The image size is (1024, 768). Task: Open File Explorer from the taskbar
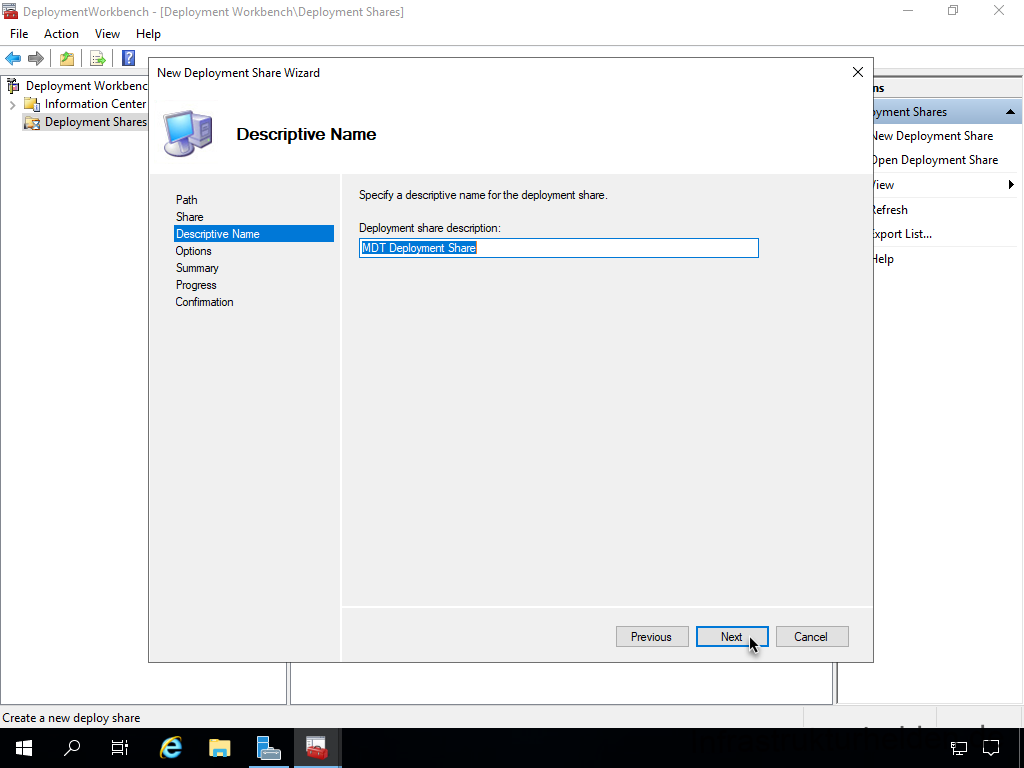219,748
